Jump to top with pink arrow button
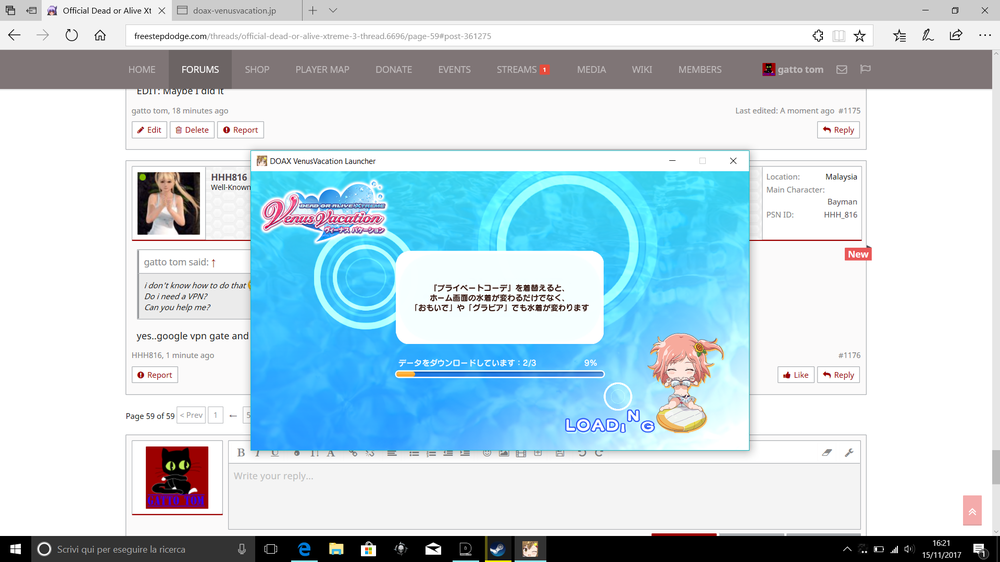The width and height of the screenshot is (1000, 562). 972,511
